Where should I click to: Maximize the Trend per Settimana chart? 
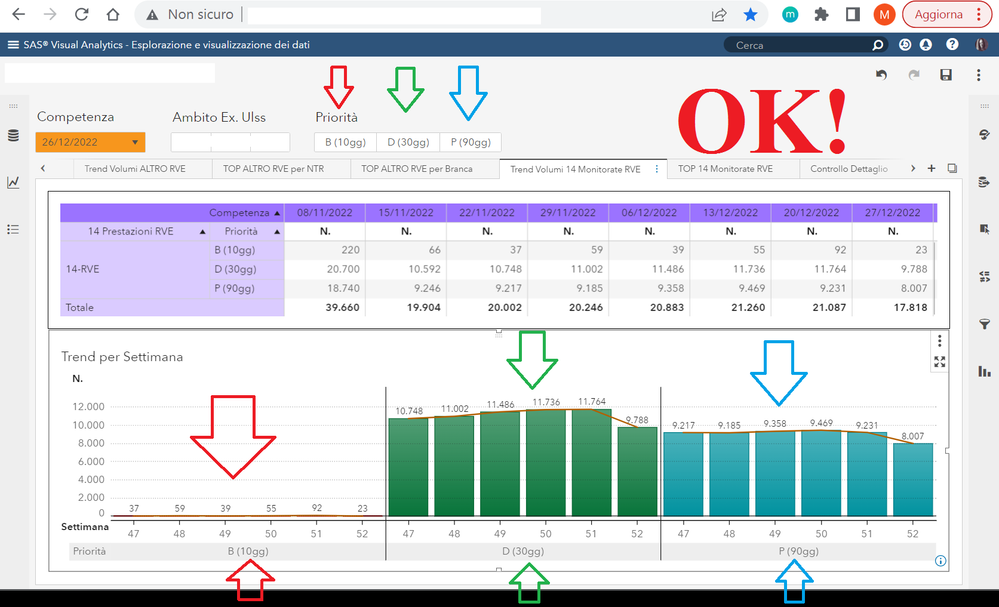[940, 362]
